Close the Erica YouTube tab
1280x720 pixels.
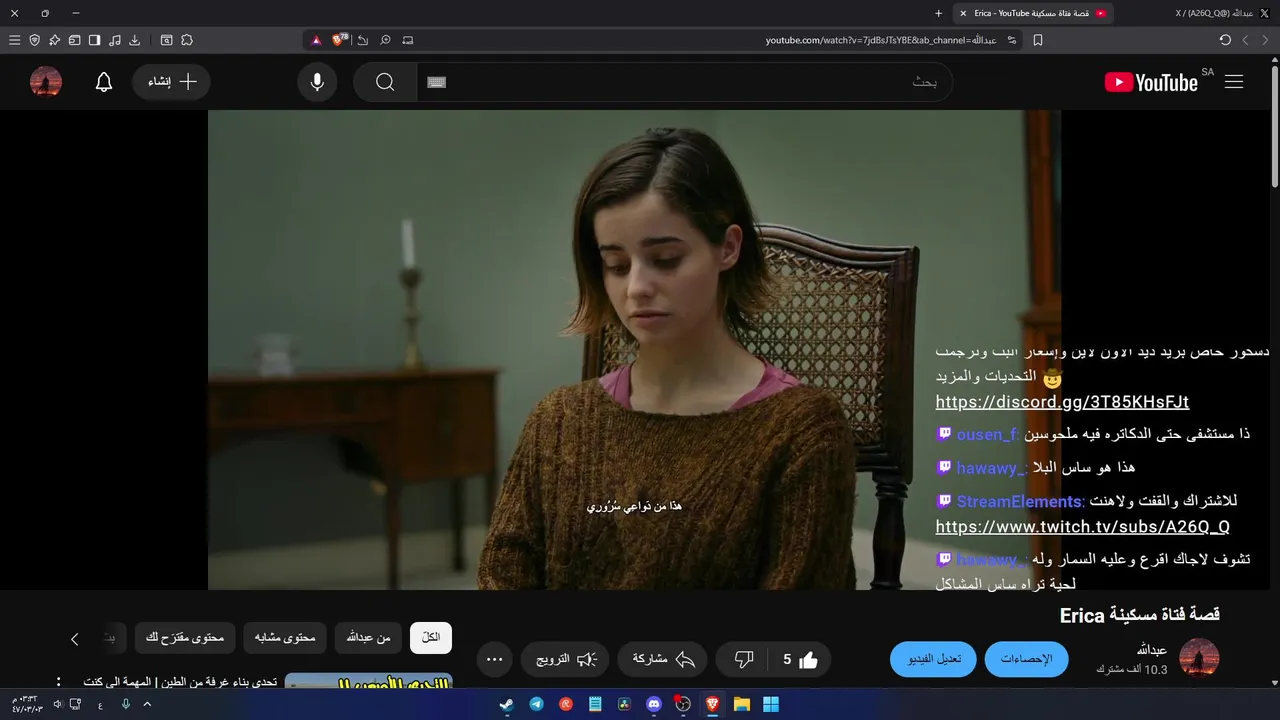click(x=963, y=13)
